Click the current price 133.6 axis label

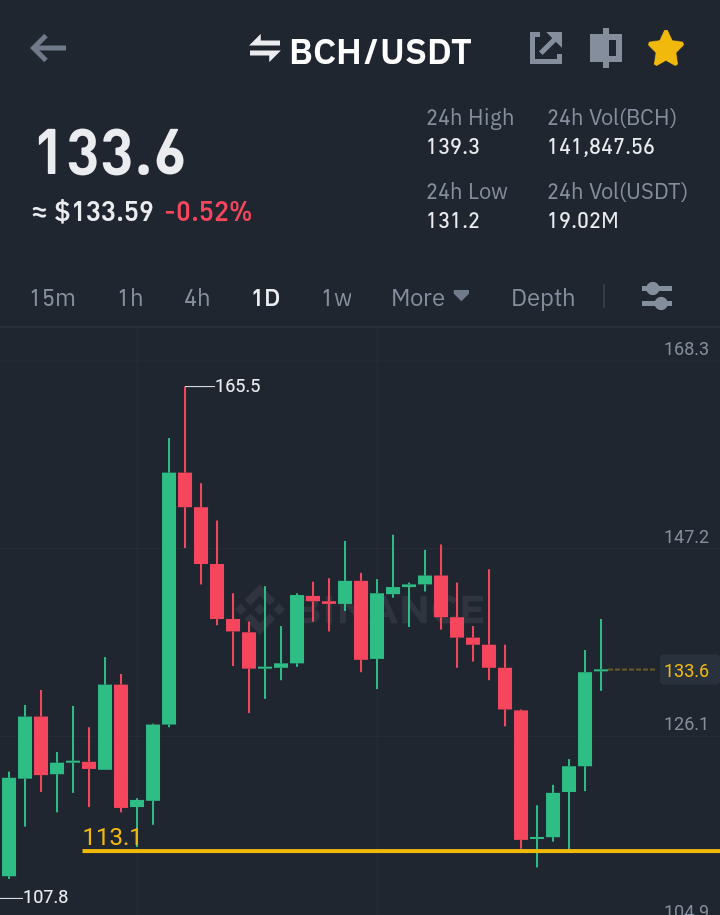[686, 670]
